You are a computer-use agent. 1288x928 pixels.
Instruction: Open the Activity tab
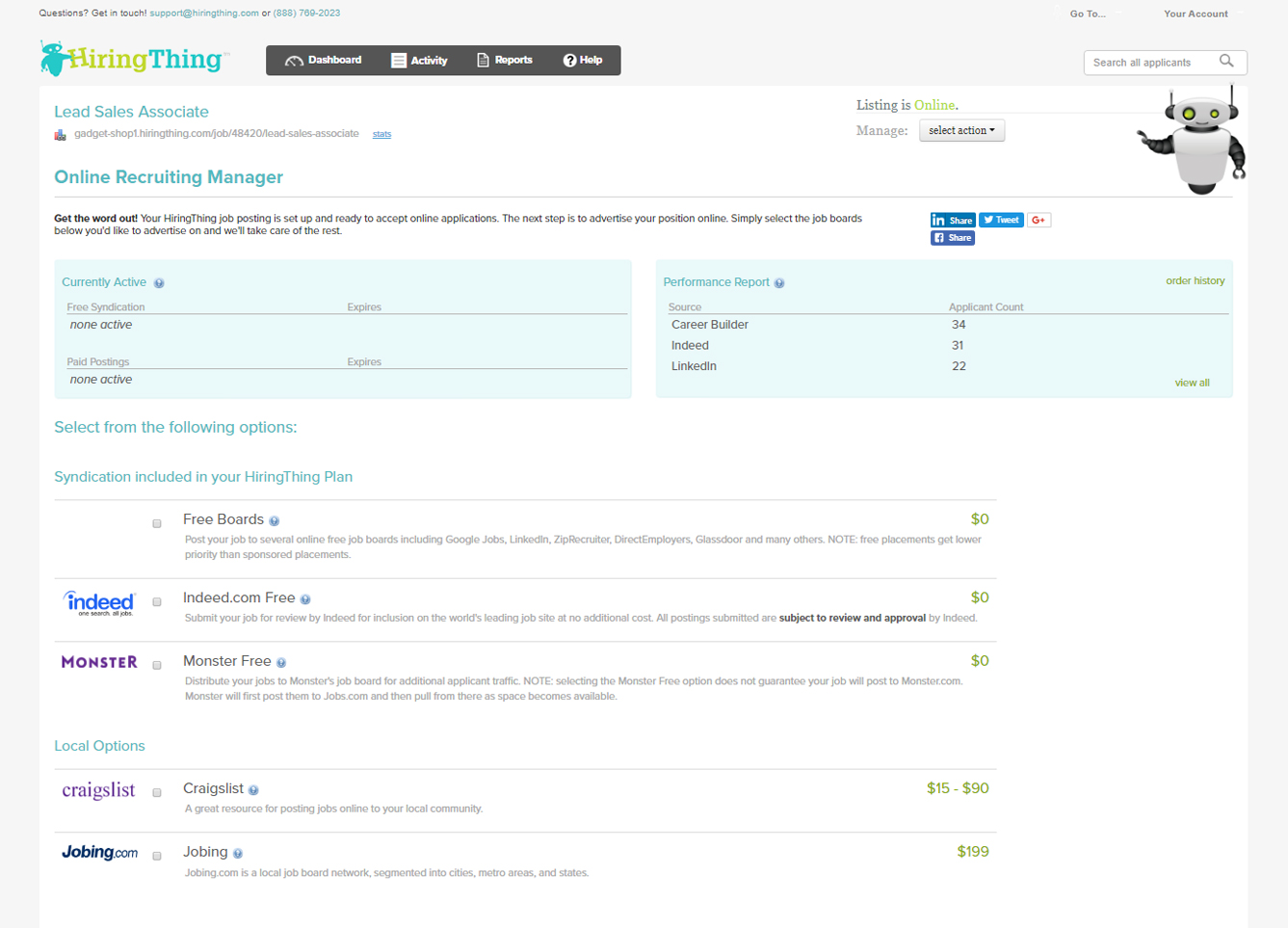[x=419, y=60]
